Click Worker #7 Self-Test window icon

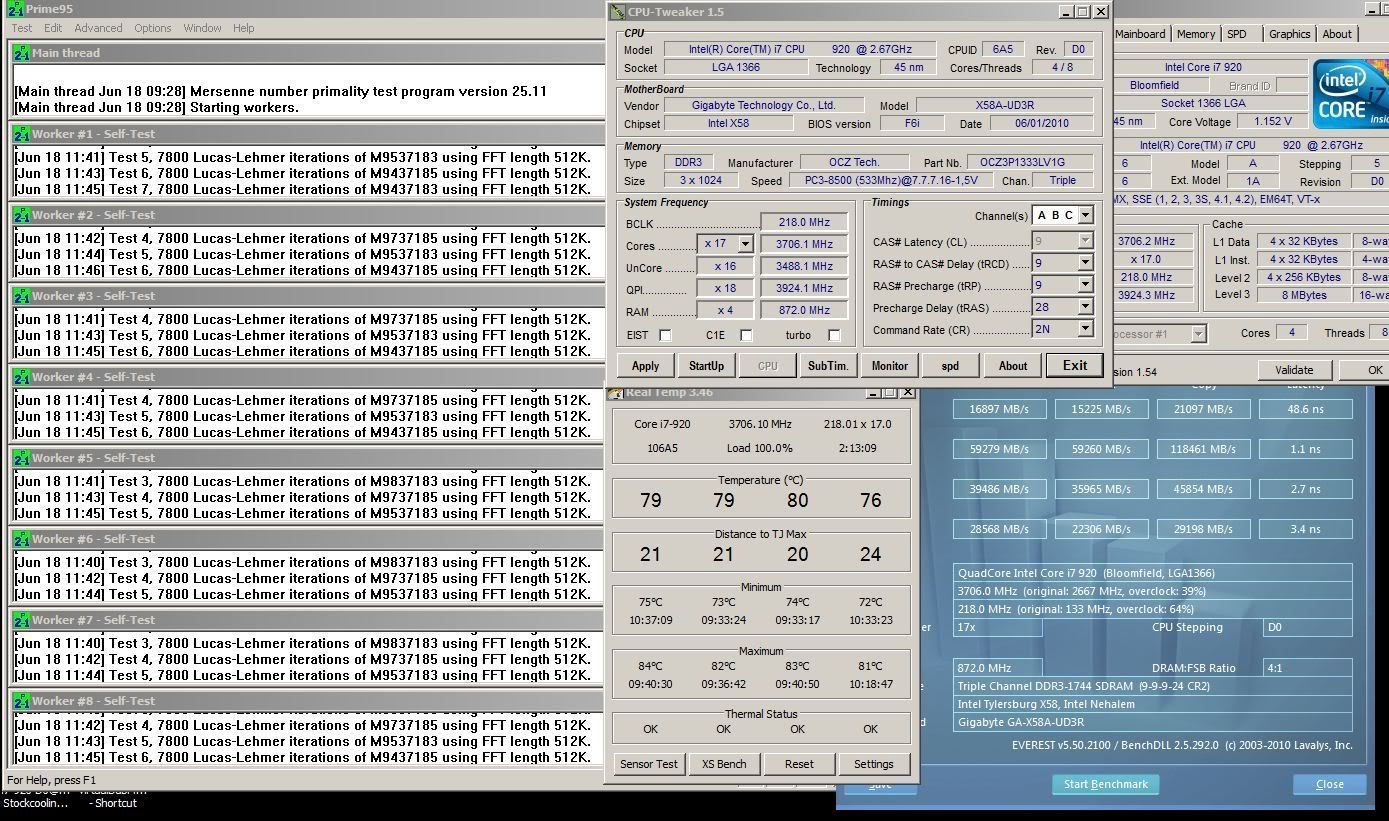pyautogui.click(x=21, y=620)
